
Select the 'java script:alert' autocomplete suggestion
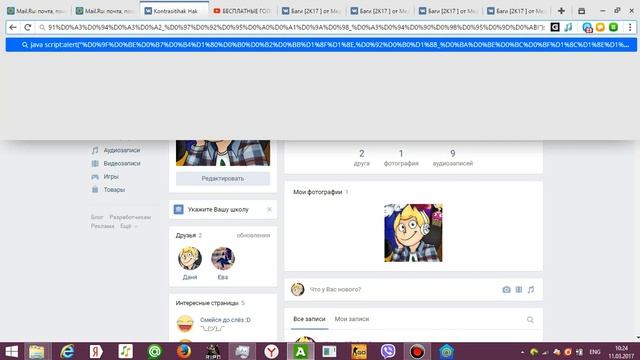[321, 45]
